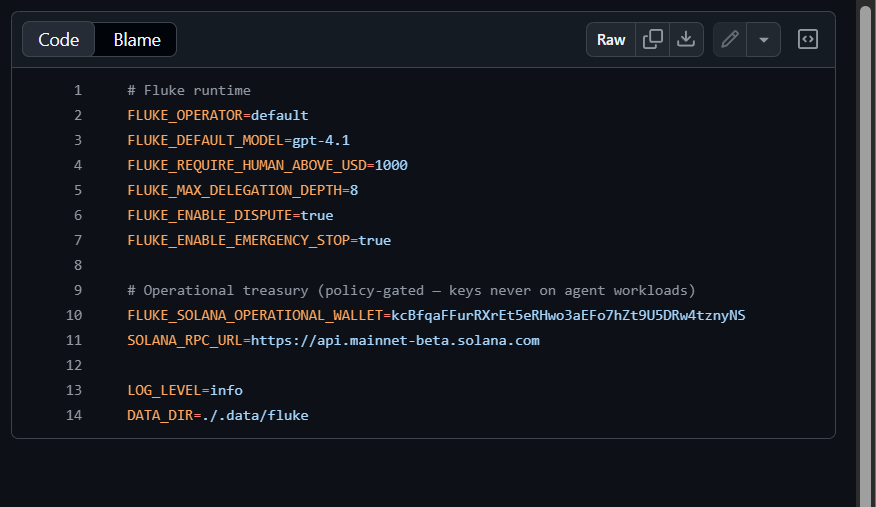This screenshot has width=876, height=507.
Task: Download the raw file icon
Action: click(x=686, y=40)
